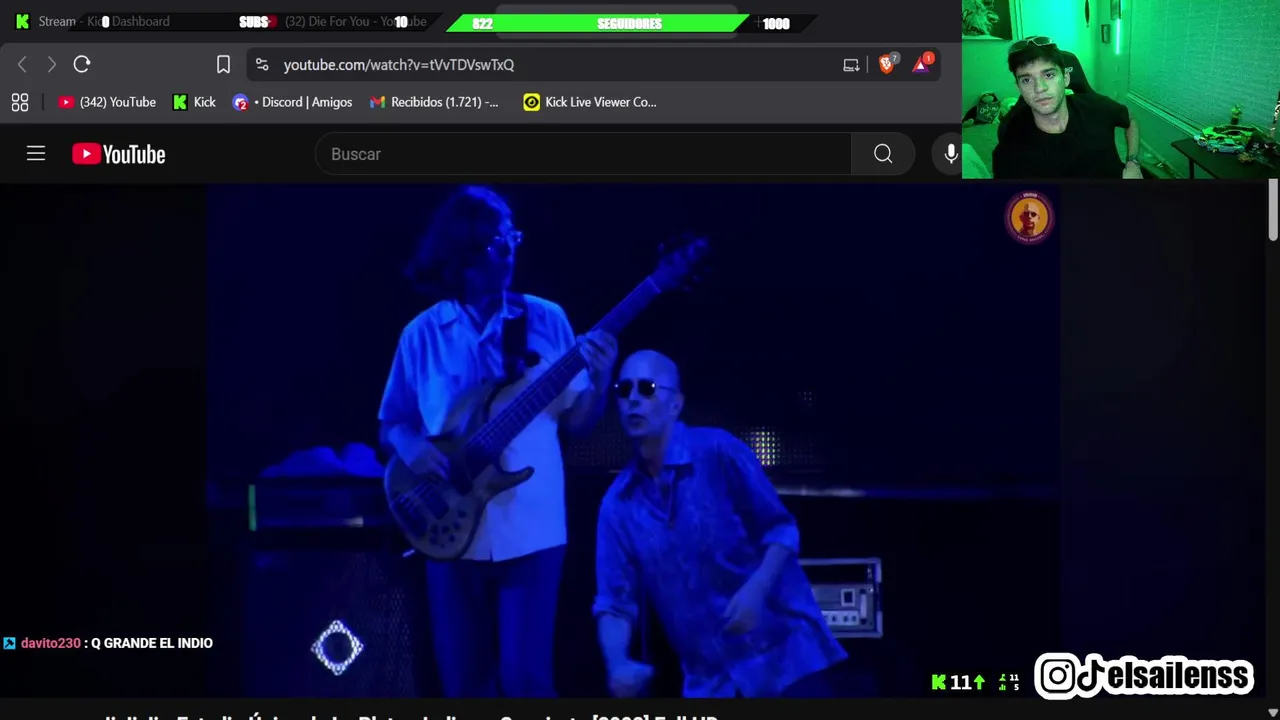The height and width of the screenshot is (720, 1280).
Task: Click the davito230 chat username
Action: tap(50, 643)
